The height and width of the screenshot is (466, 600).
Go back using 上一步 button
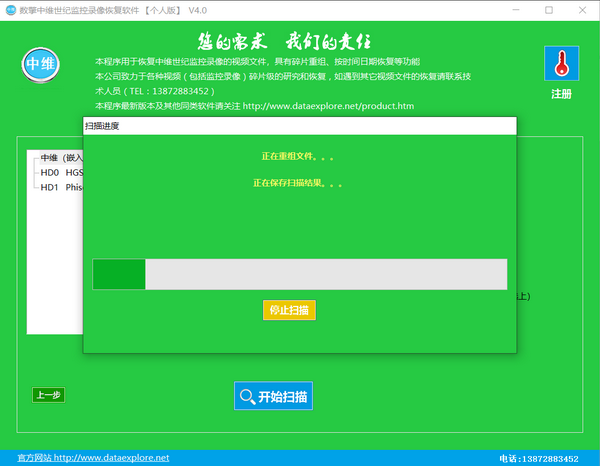tap(48, 395)
